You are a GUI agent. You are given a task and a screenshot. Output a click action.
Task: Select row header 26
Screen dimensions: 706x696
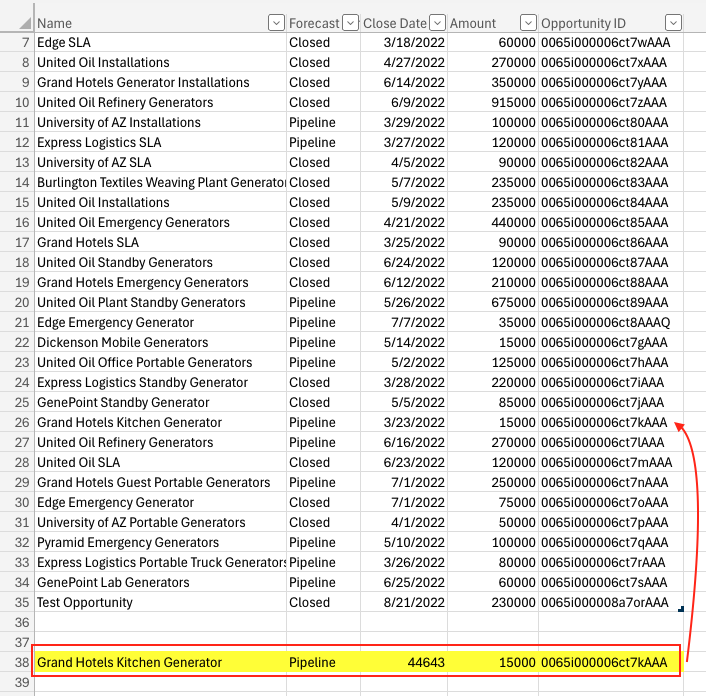[x=17, y=422]
